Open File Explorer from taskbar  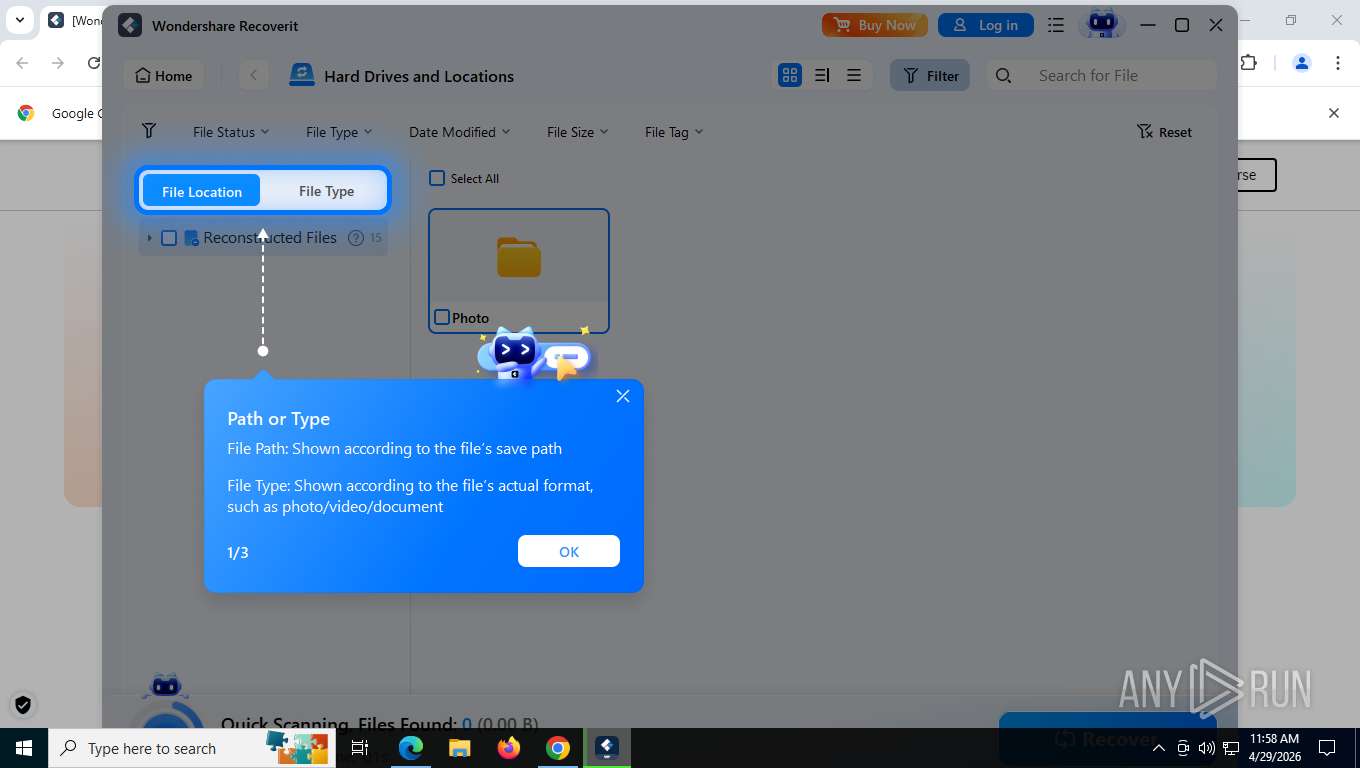459,748
